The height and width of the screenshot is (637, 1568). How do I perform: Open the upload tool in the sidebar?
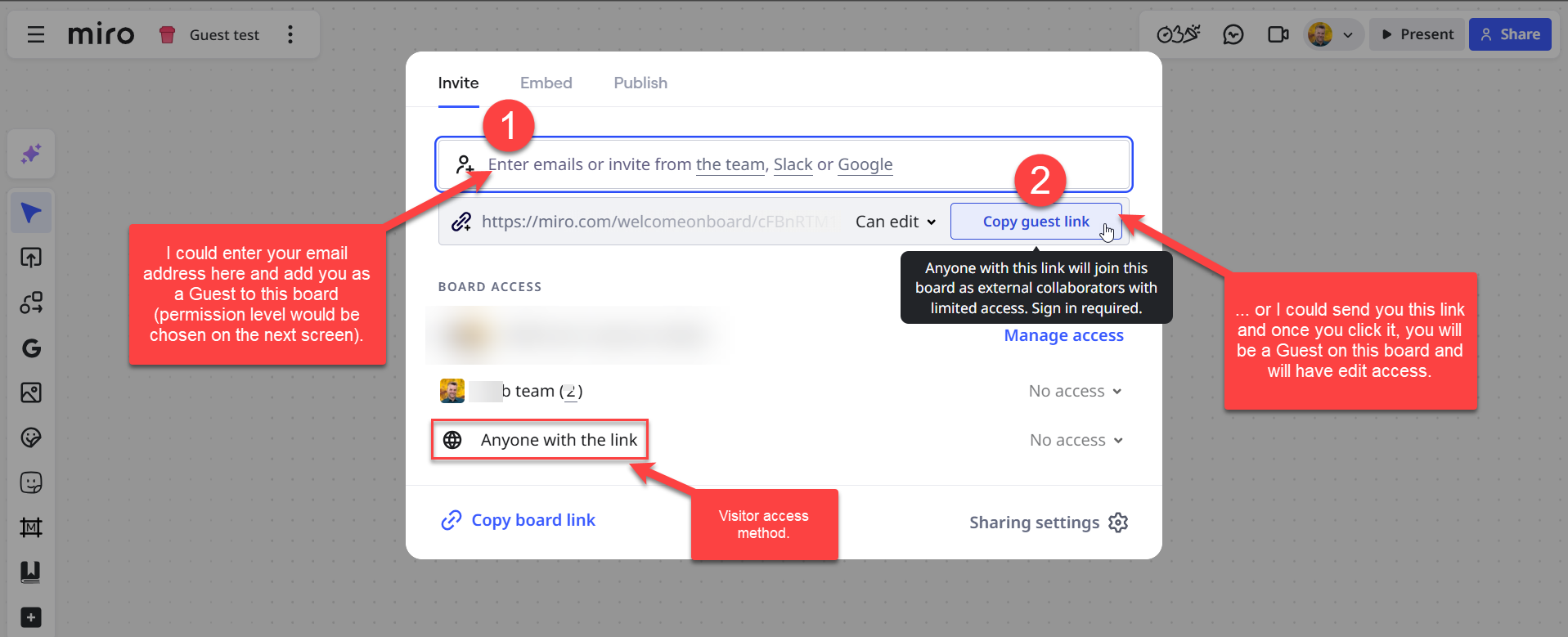coord(31,258)
